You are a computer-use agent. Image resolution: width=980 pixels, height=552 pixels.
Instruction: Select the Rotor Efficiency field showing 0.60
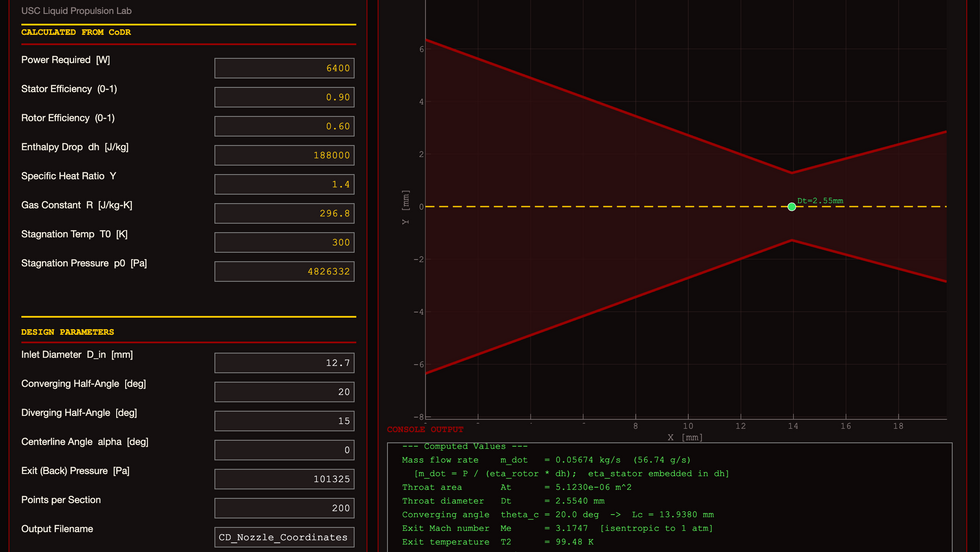(284, 126)
